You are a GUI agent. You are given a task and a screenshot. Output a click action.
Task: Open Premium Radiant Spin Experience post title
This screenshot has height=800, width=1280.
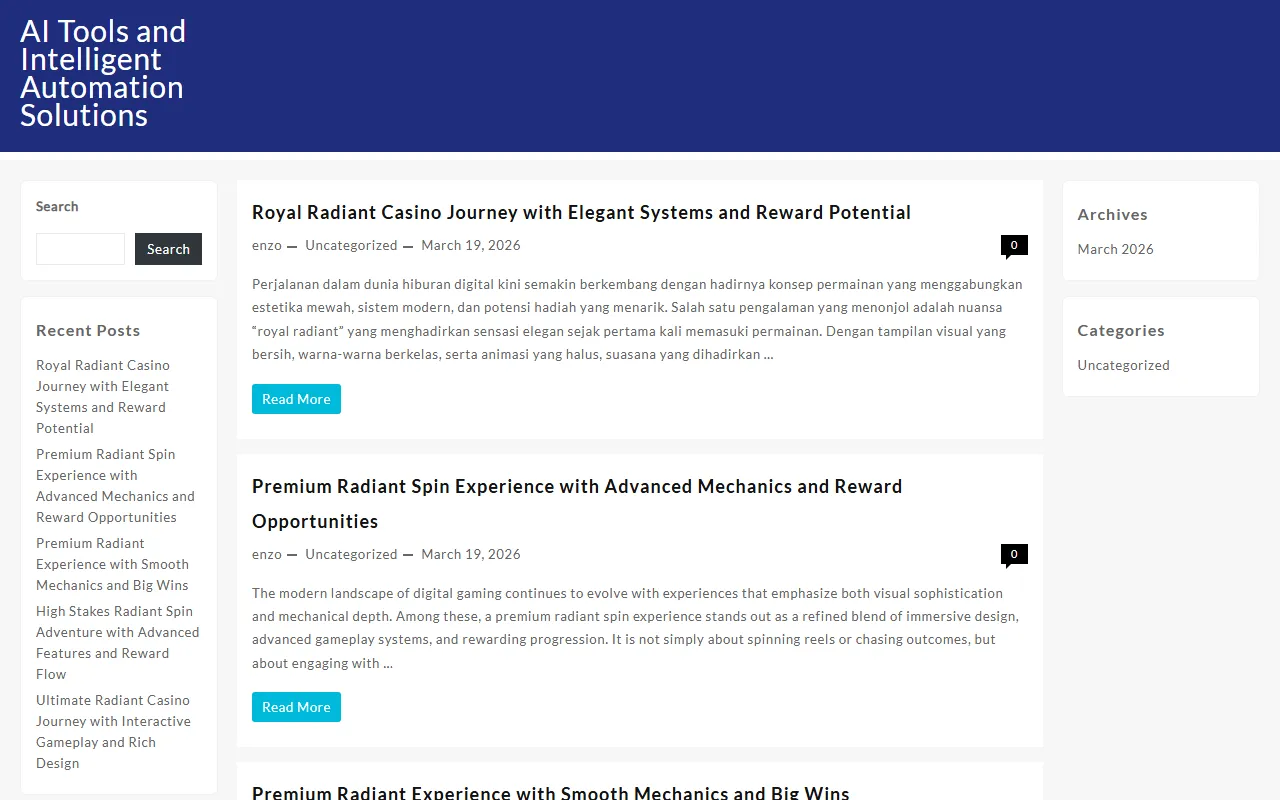tap(577, 487)
